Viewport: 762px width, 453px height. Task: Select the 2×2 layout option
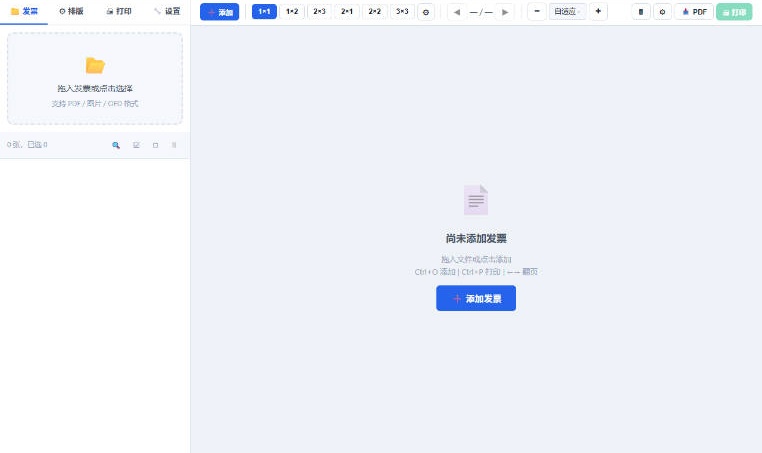(x=375, y=12)
